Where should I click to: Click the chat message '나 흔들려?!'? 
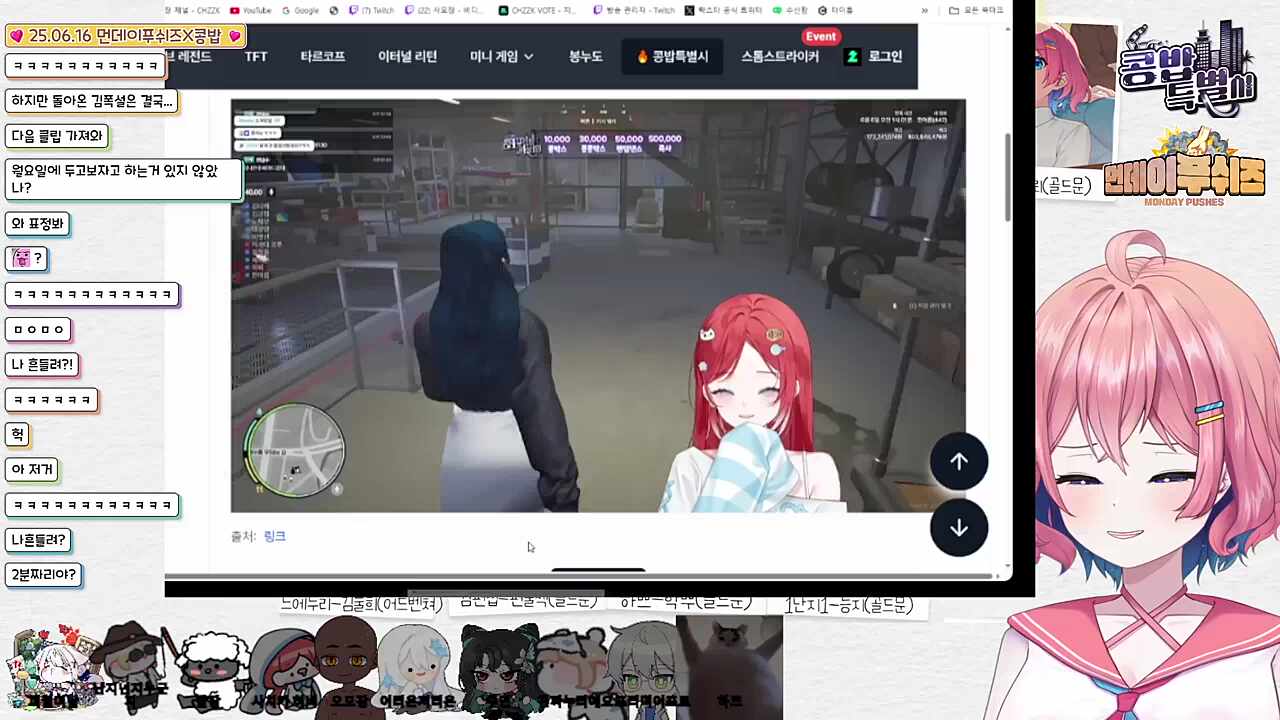point(42,365)
